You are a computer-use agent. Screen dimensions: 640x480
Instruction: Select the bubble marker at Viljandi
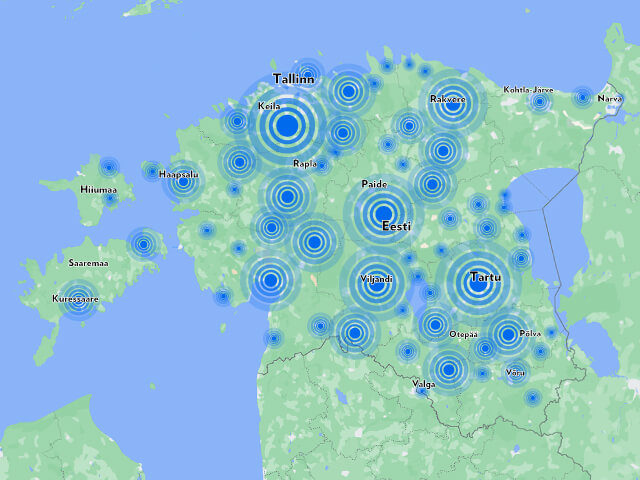(376, 283)
